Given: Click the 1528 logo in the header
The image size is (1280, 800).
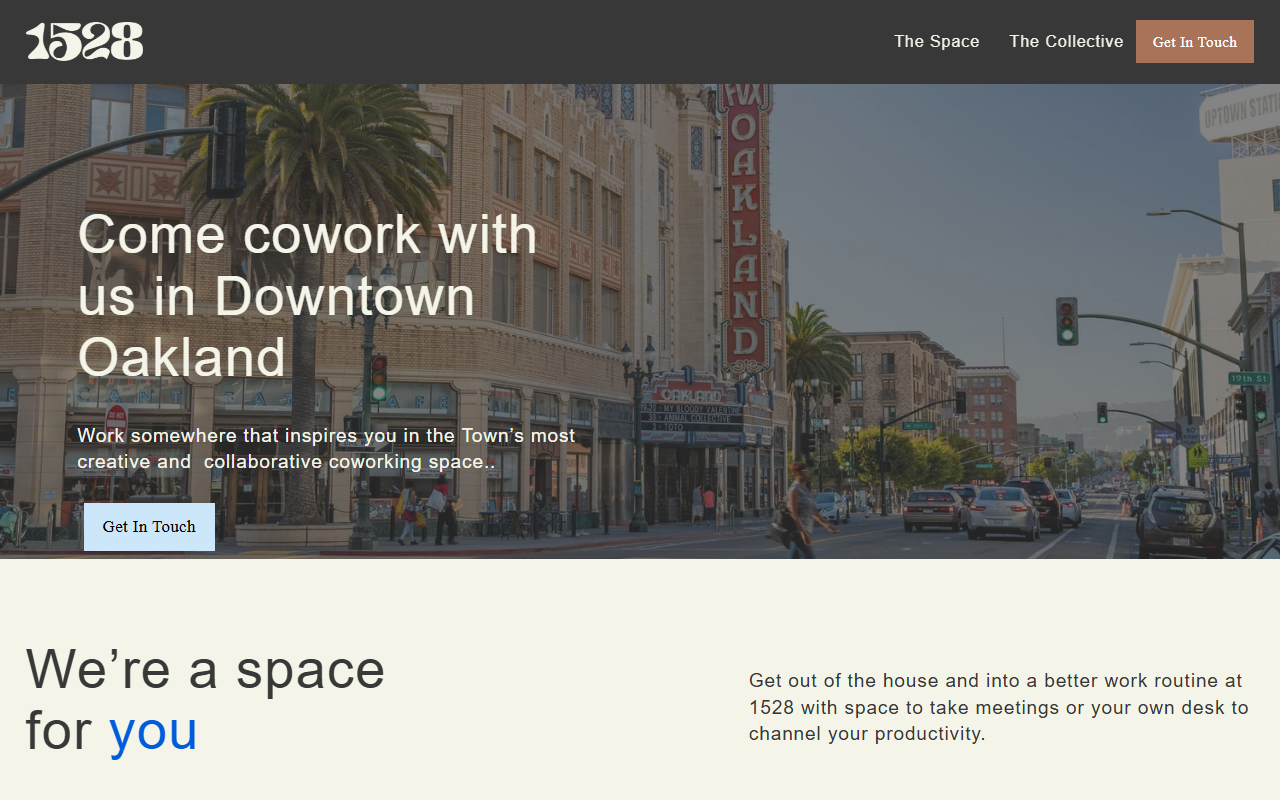Looking at the screenshot, I should coord(85,42).
